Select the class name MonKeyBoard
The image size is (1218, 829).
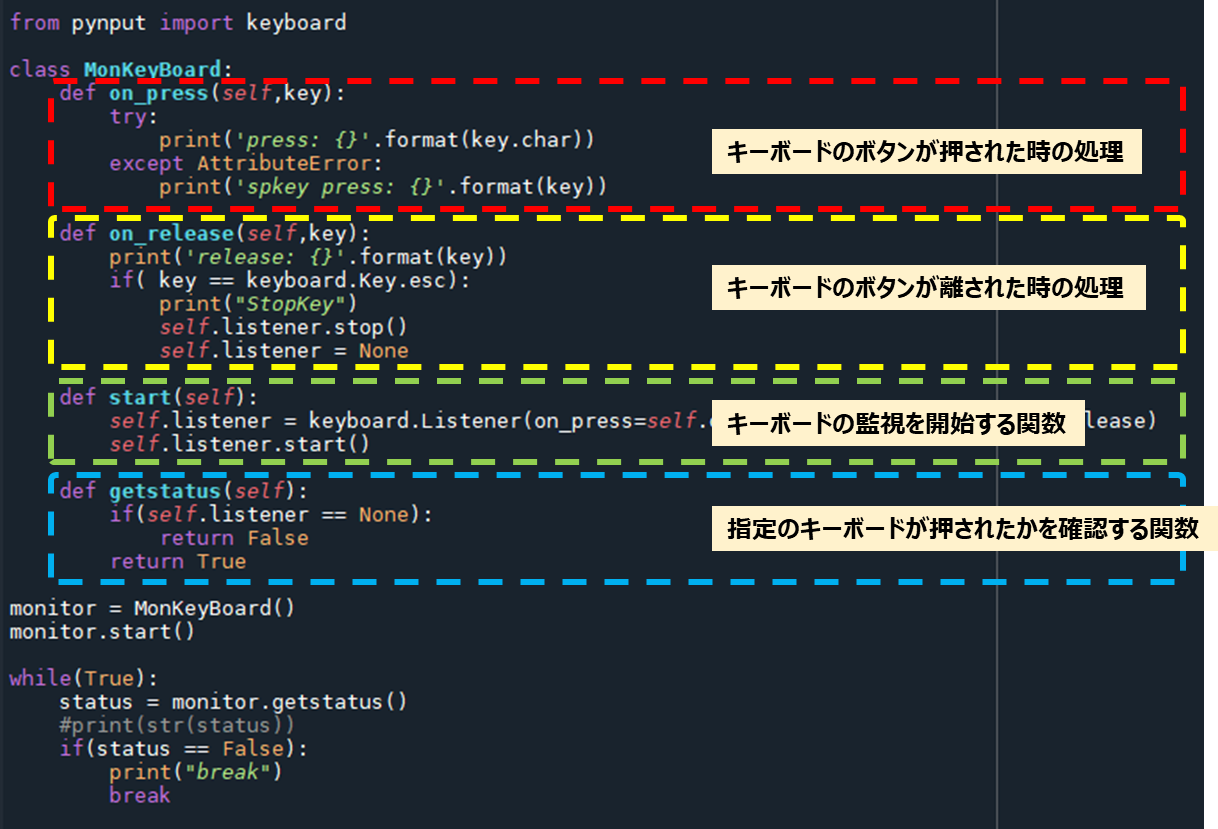[154, 70]
